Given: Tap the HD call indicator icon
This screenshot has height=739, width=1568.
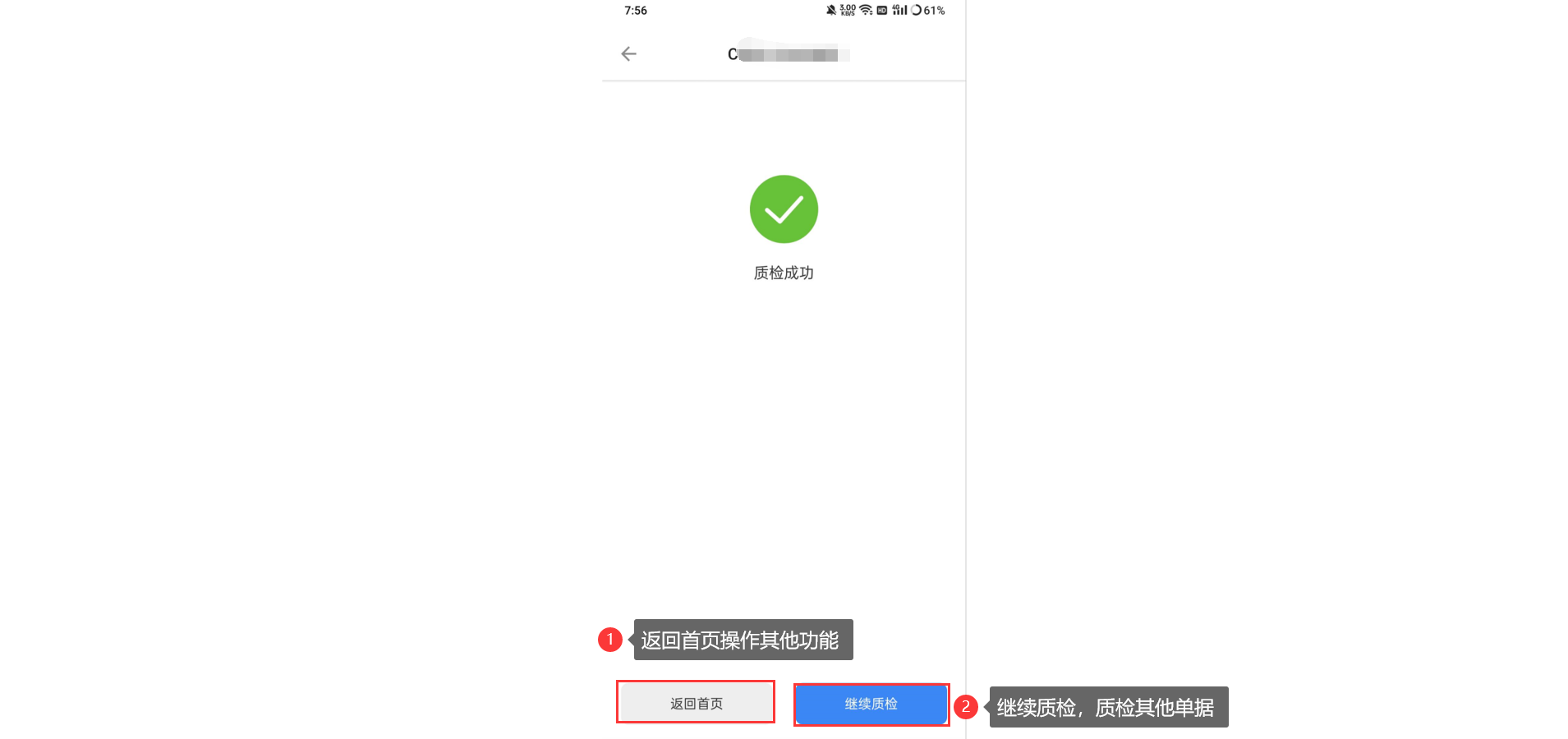Looking at the screenshot, I should tap(882, 11).
